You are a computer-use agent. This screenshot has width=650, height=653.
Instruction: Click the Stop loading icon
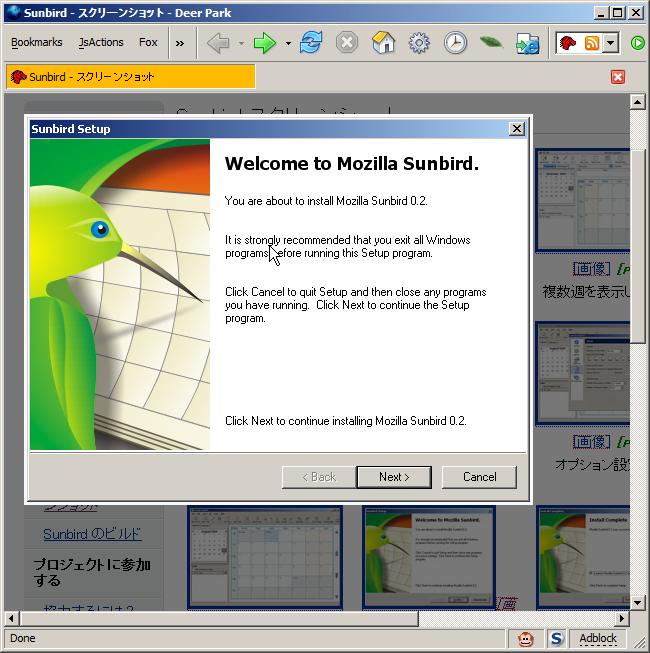click(x=347, y=42)
